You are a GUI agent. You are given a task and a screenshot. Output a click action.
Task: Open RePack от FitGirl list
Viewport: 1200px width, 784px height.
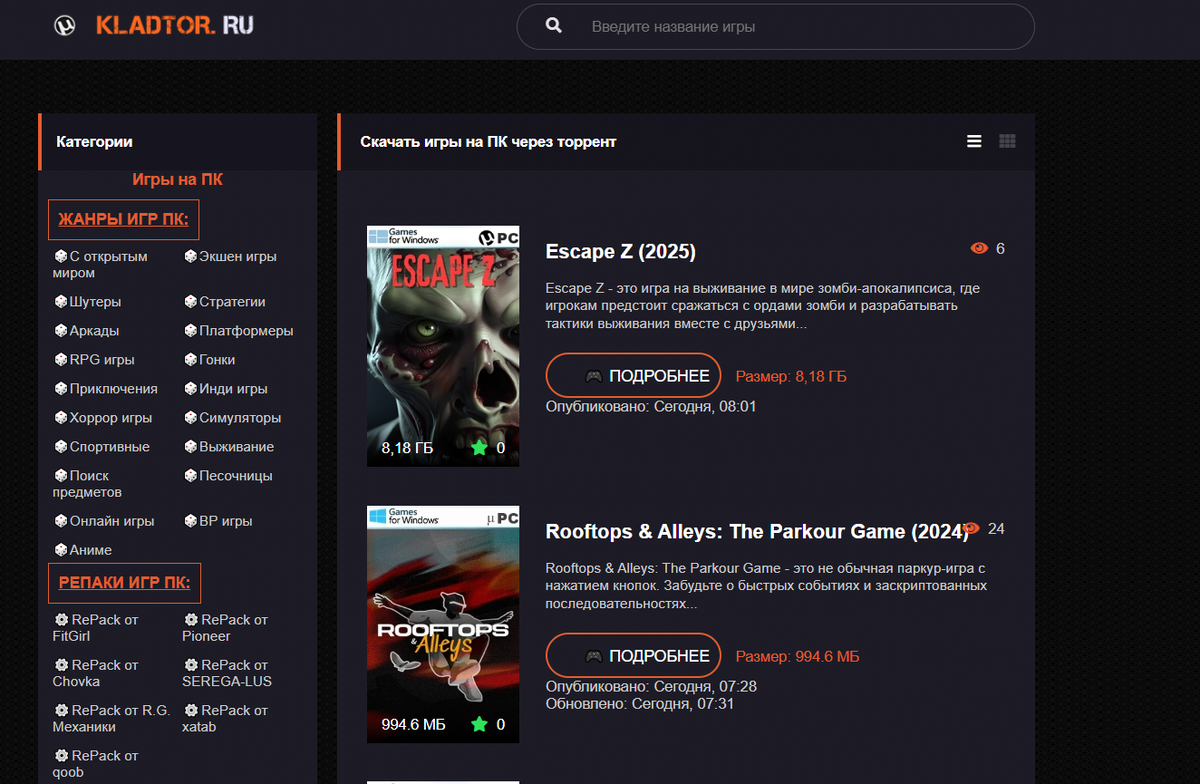[95, 628]
